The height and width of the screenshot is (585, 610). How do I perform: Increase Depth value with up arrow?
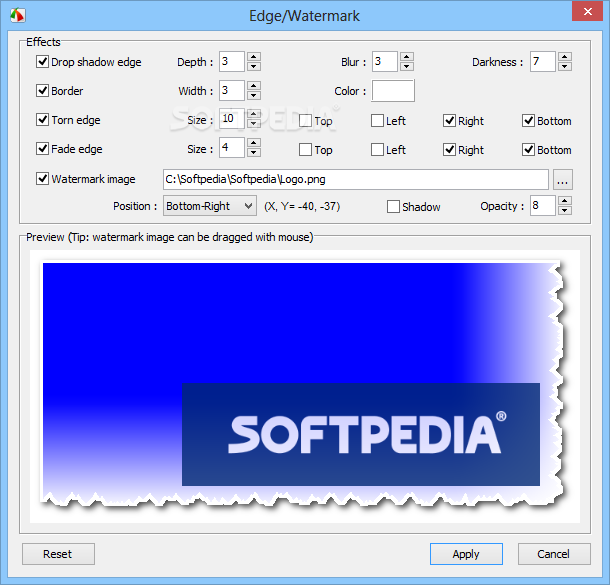coord(254,57)
